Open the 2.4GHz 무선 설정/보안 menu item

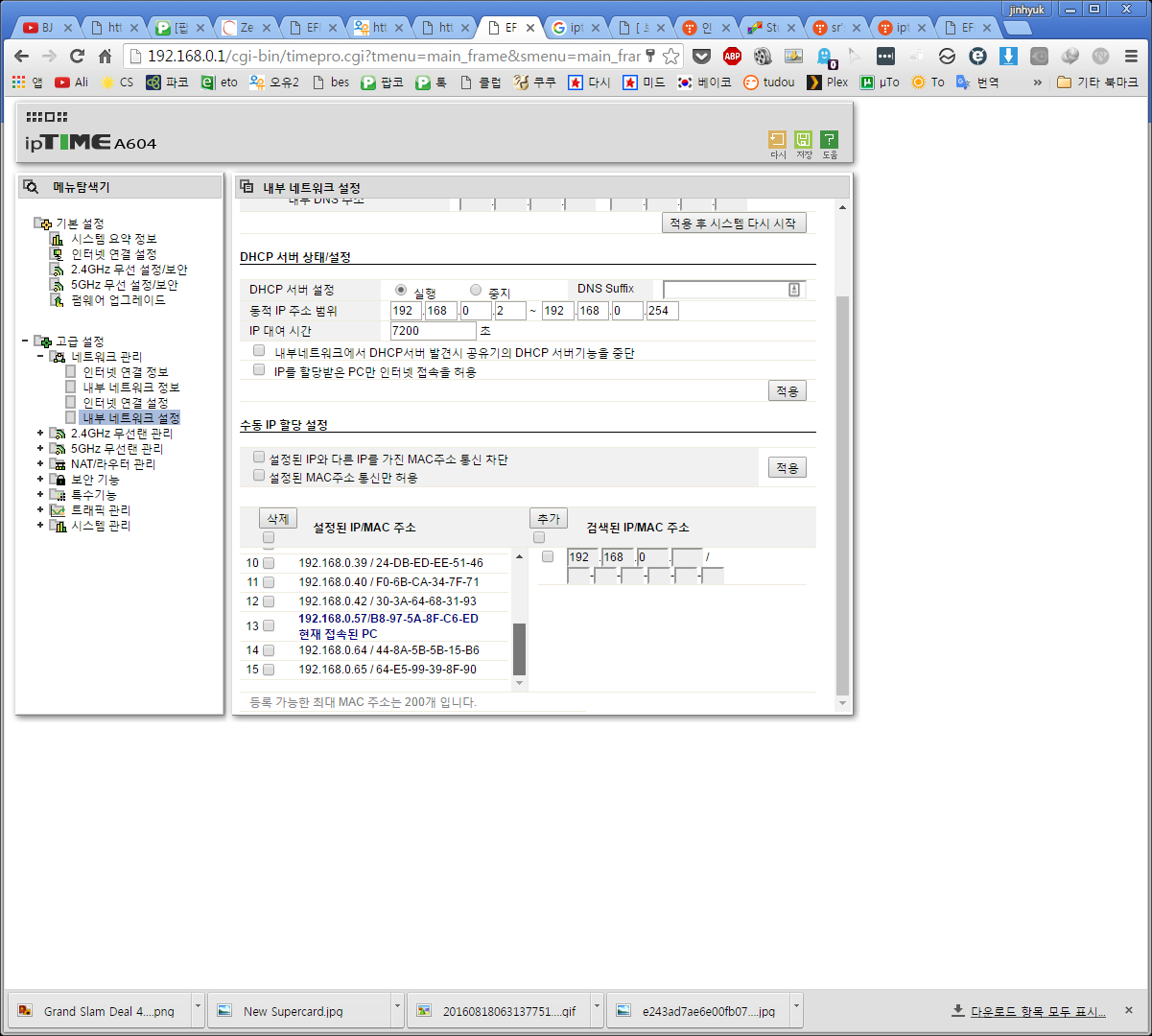(x=129, y=270)
